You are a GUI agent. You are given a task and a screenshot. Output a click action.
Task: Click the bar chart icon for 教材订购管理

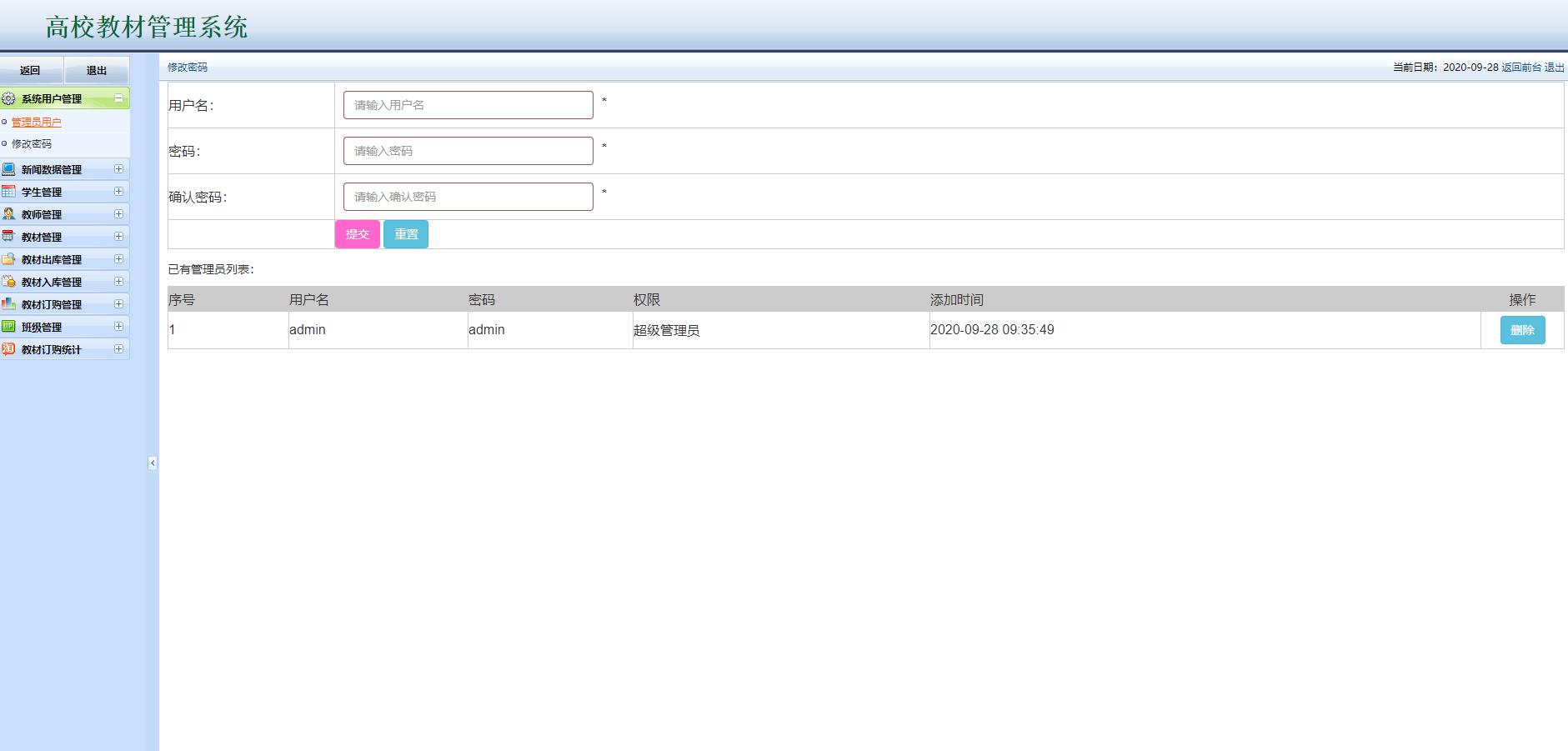(8, 303)
